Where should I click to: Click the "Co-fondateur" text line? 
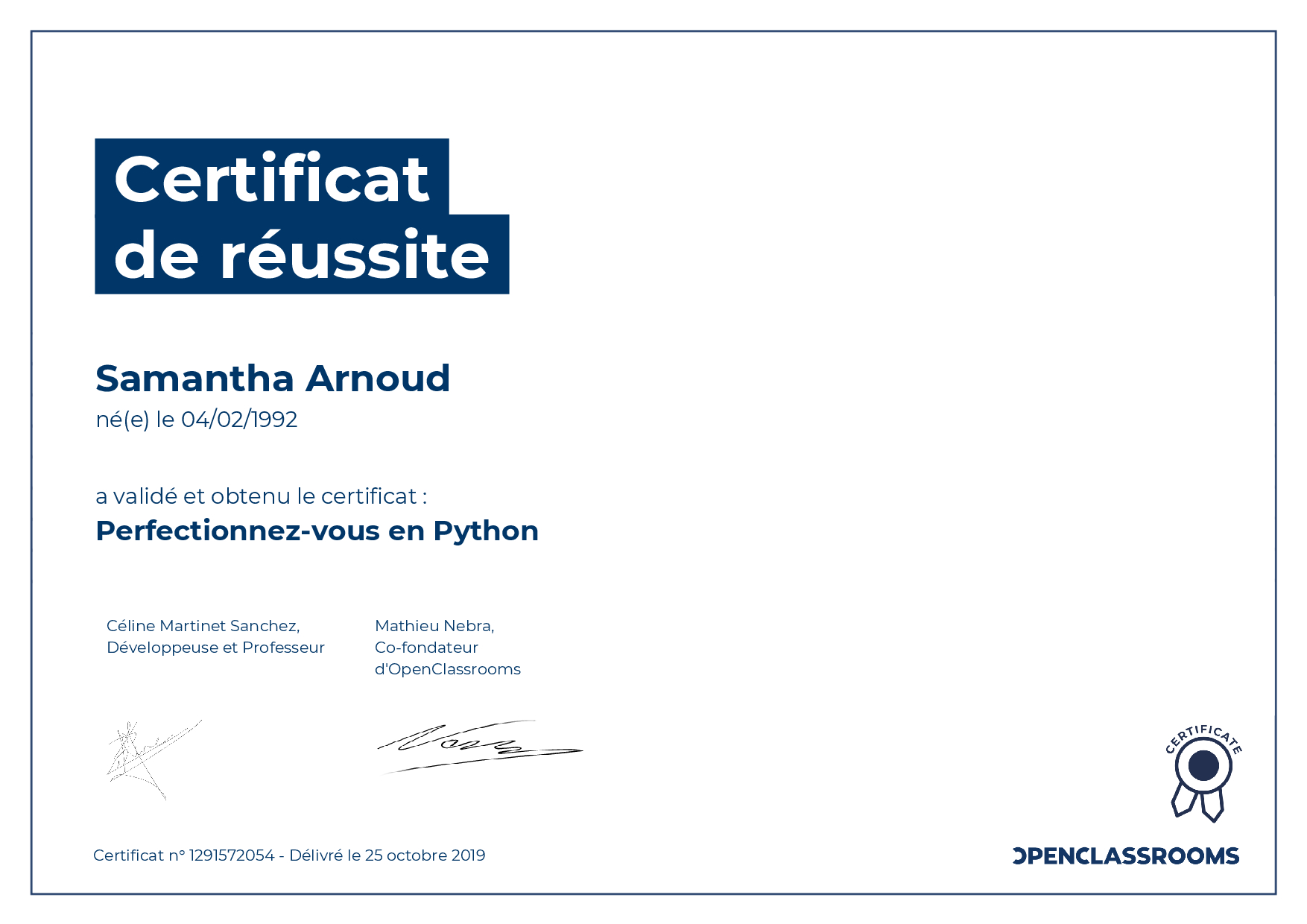426,648
